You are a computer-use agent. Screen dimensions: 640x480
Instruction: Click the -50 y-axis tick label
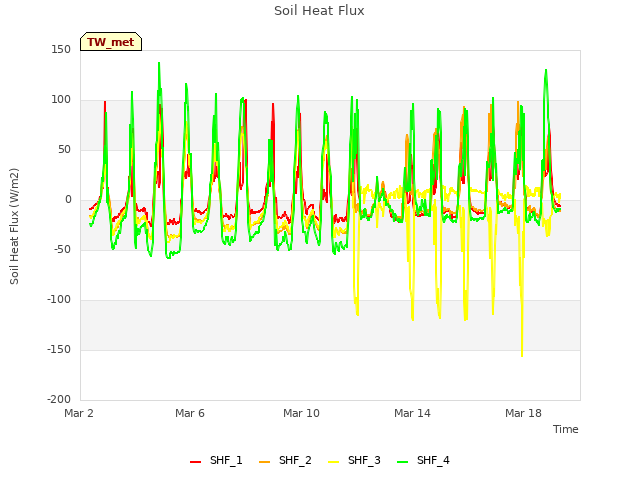coord(62,249)
